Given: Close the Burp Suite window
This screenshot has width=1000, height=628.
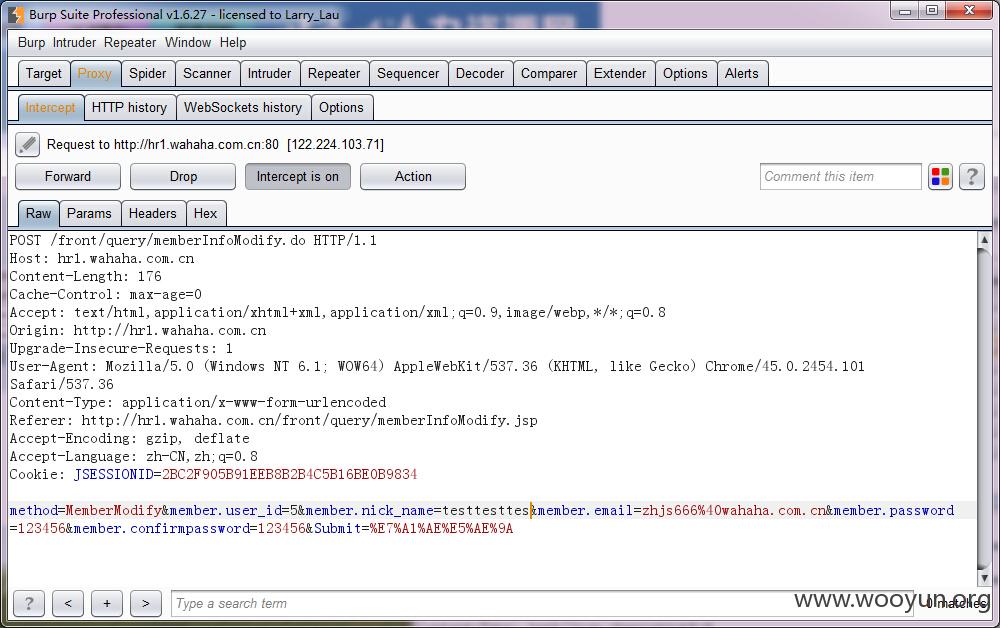Looking at the screenshot, I should [969, 11].
